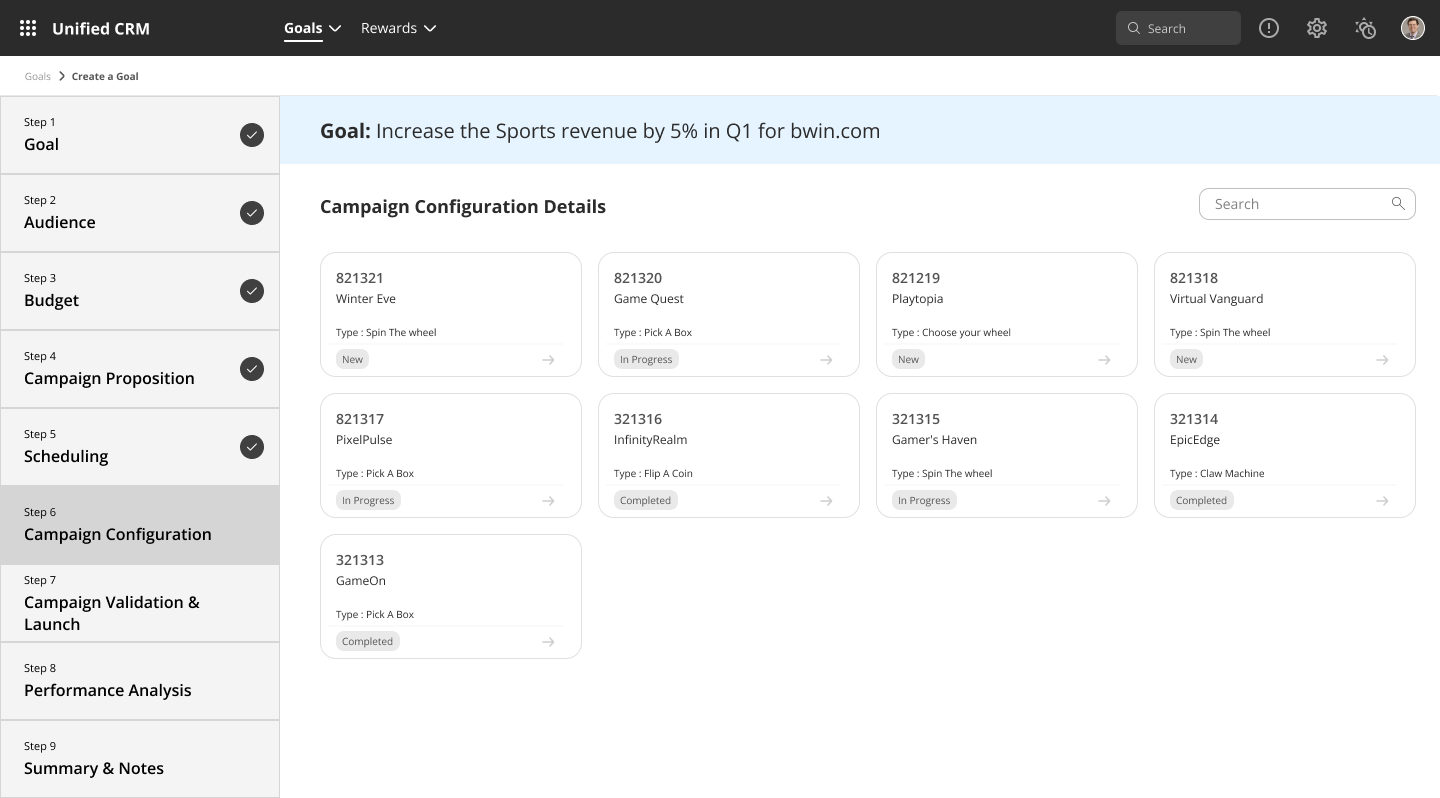
Task: Click the magnifier icon in campaign search
Action: 1398,204
